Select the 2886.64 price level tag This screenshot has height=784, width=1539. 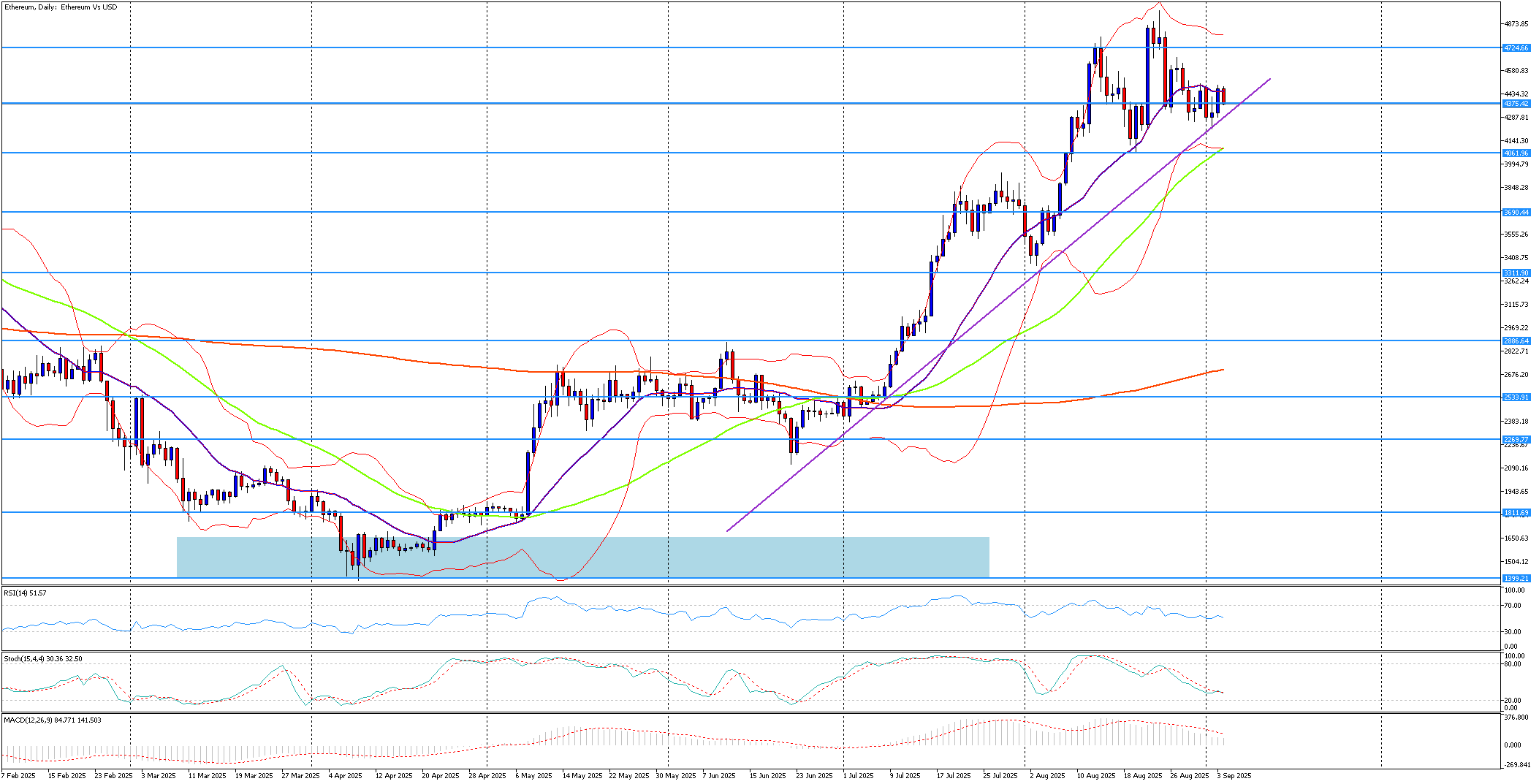pos(1516,341)
